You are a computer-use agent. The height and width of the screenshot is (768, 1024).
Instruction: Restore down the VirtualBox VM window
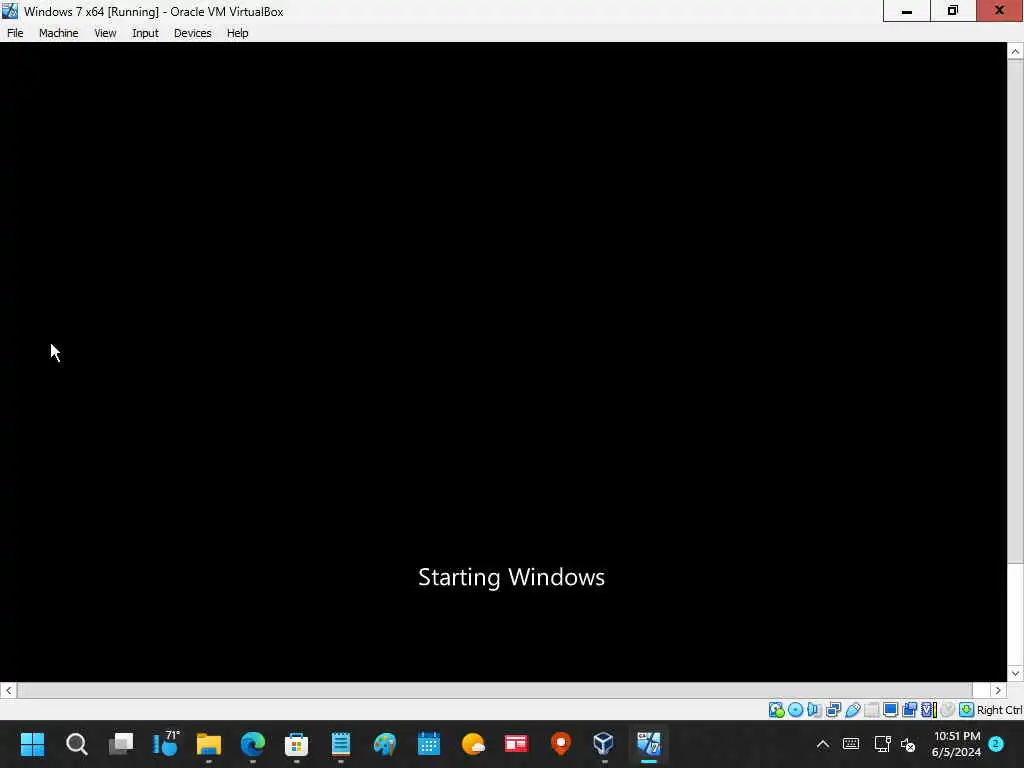point(953,11)
